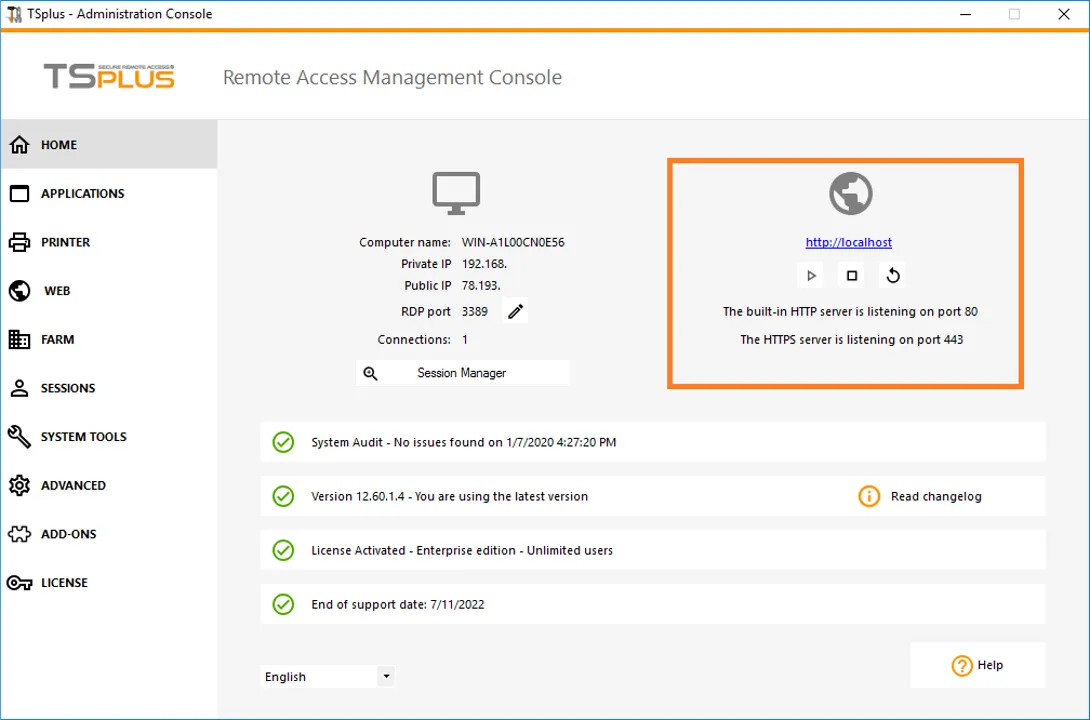Open the Applications section

82,194
